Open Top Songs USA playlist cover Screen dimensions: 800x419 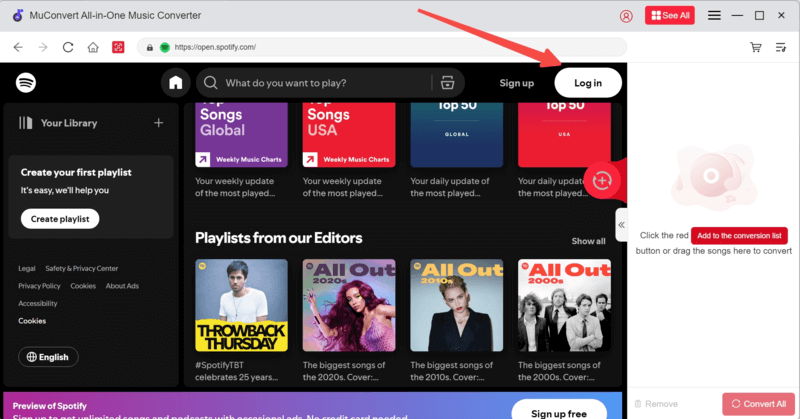pyautogui.click(x=349, y=135)
